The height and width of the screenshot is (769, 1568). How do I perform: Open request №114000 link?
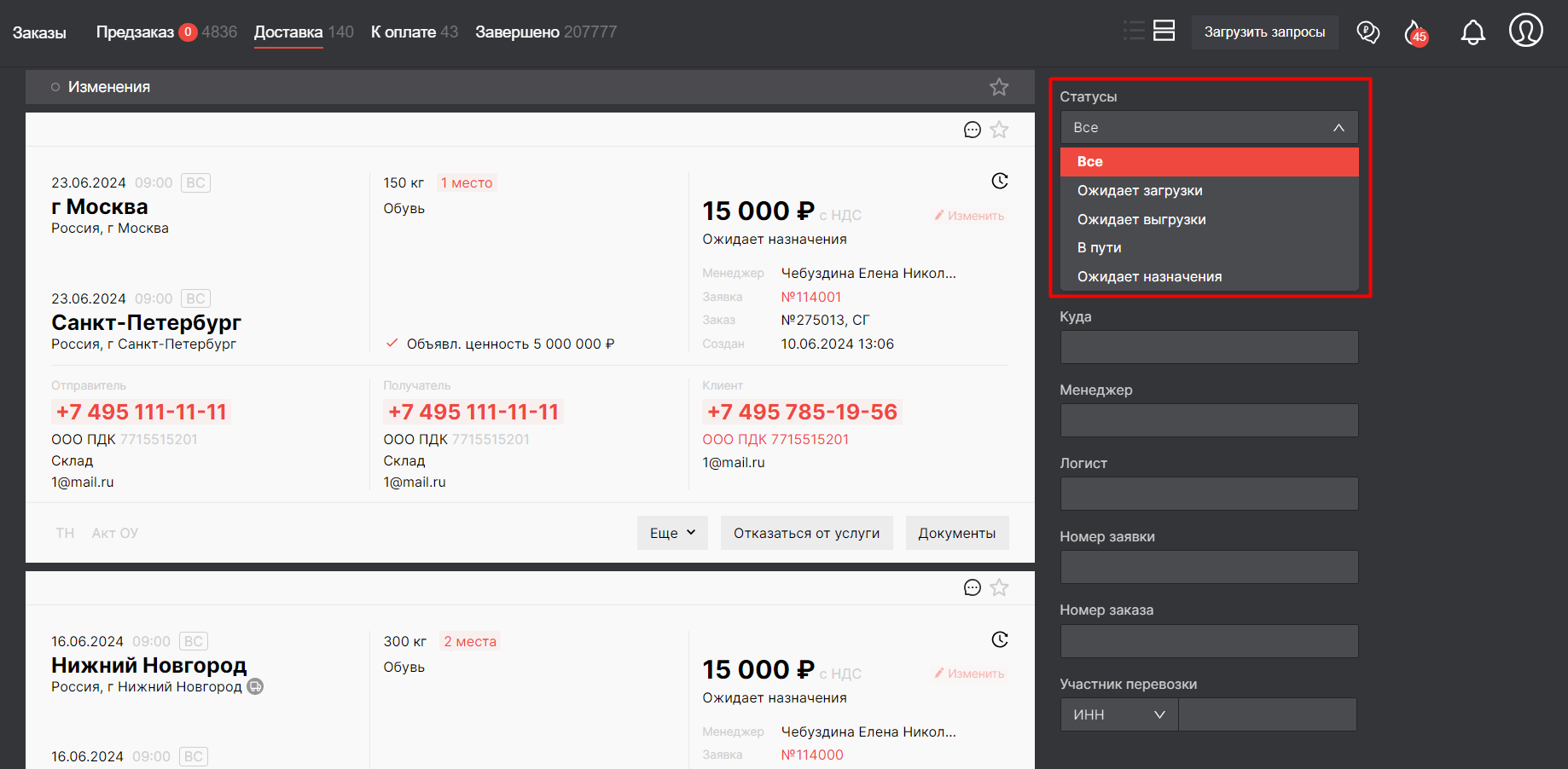pos(812,755)
